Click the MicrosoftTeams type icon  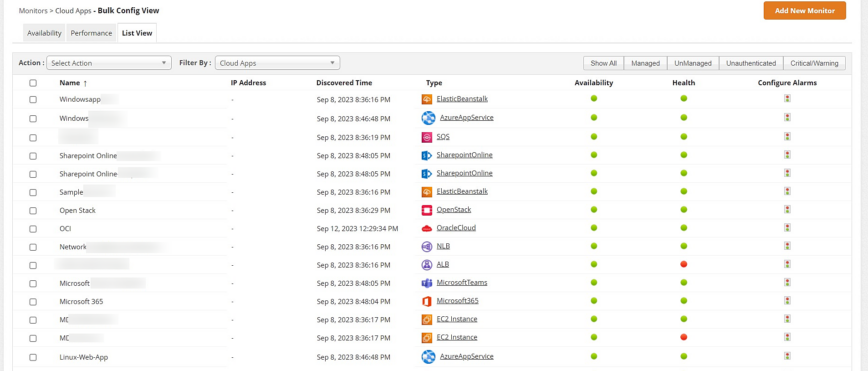tap(426, 283)
